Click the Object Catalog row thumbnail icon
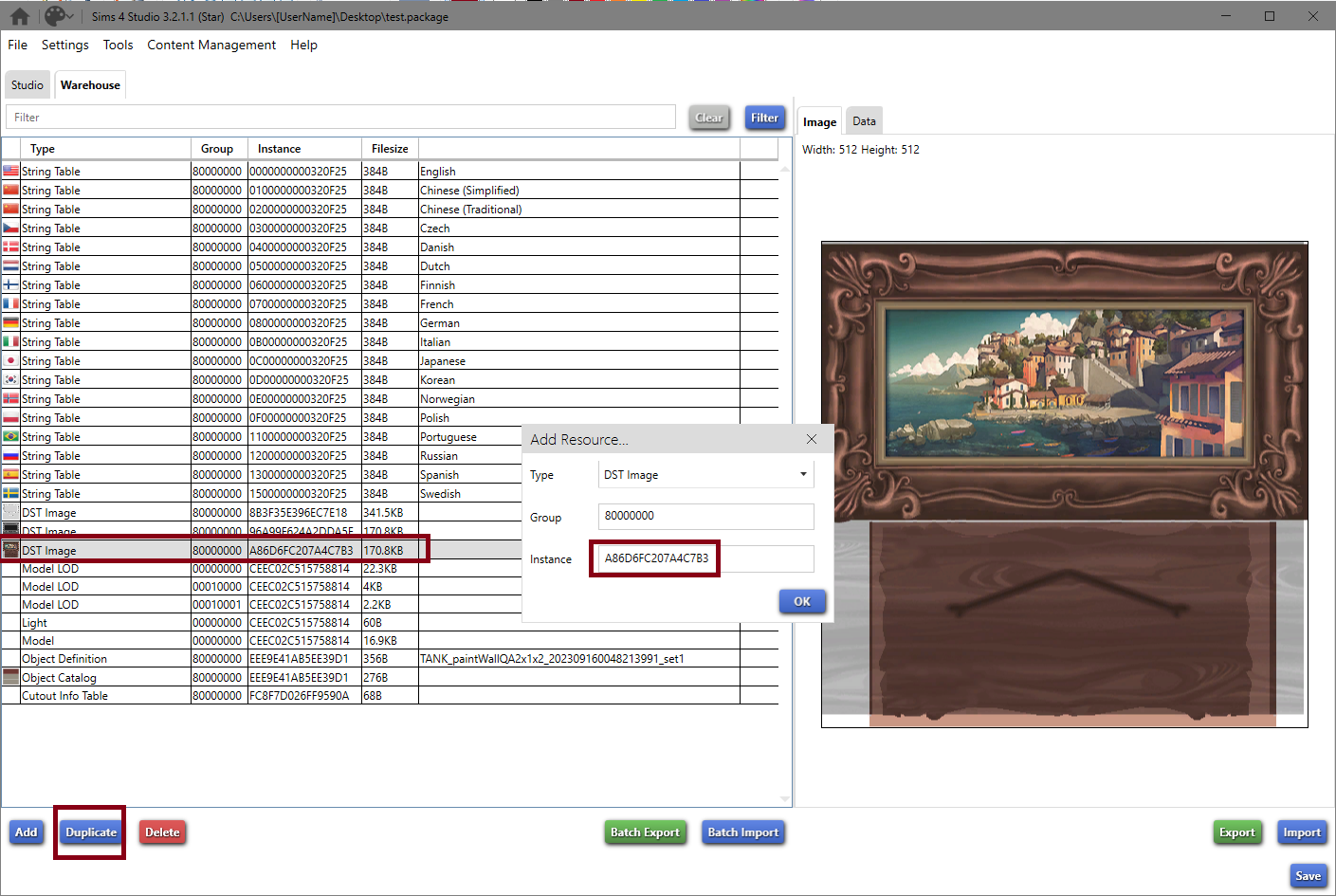This screenshot has height=896, width=1336. tap(10, 677)
